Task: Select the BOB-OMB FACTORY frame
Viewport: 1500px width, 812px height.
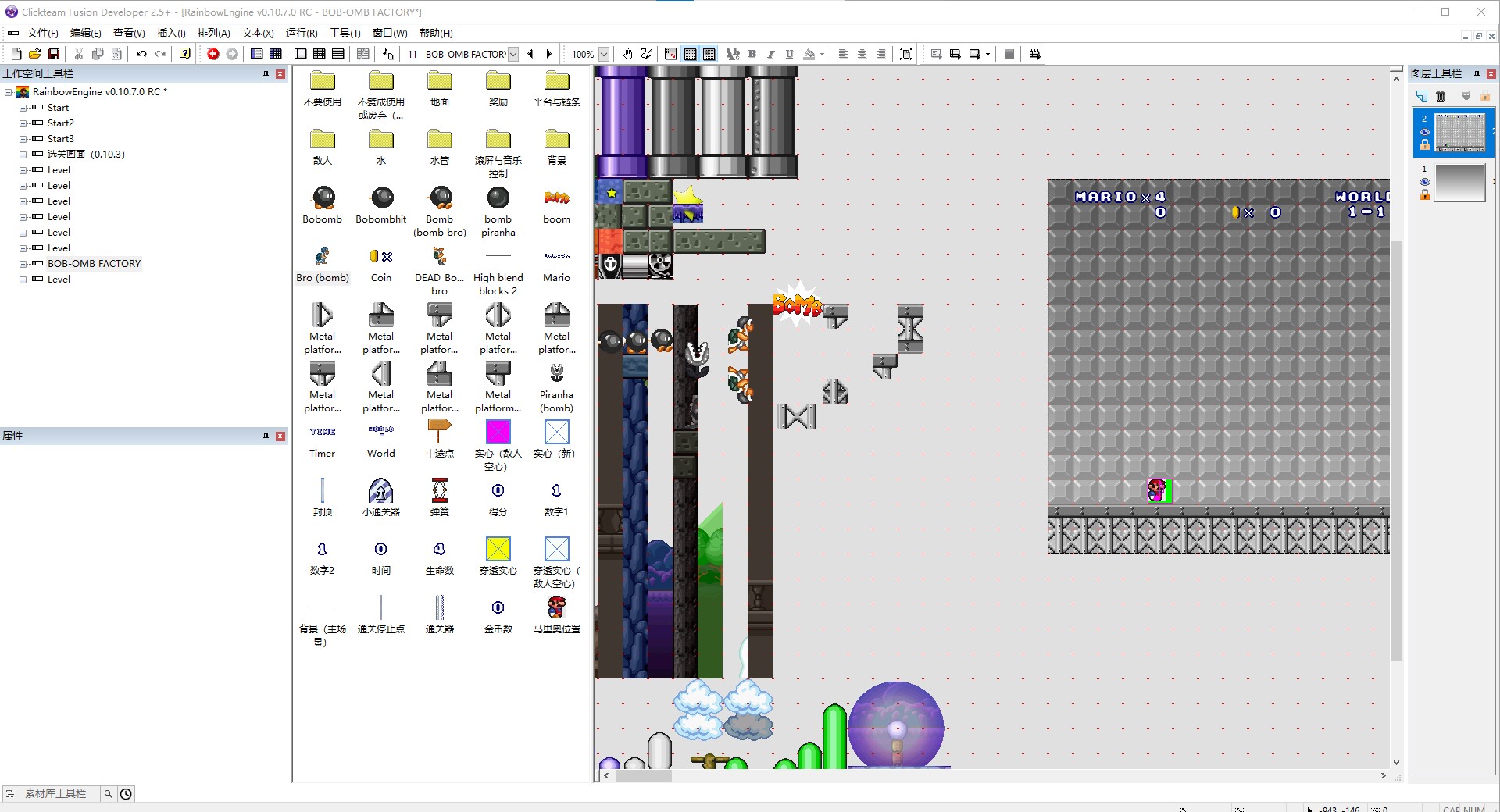Action: [x=94, y=264]
